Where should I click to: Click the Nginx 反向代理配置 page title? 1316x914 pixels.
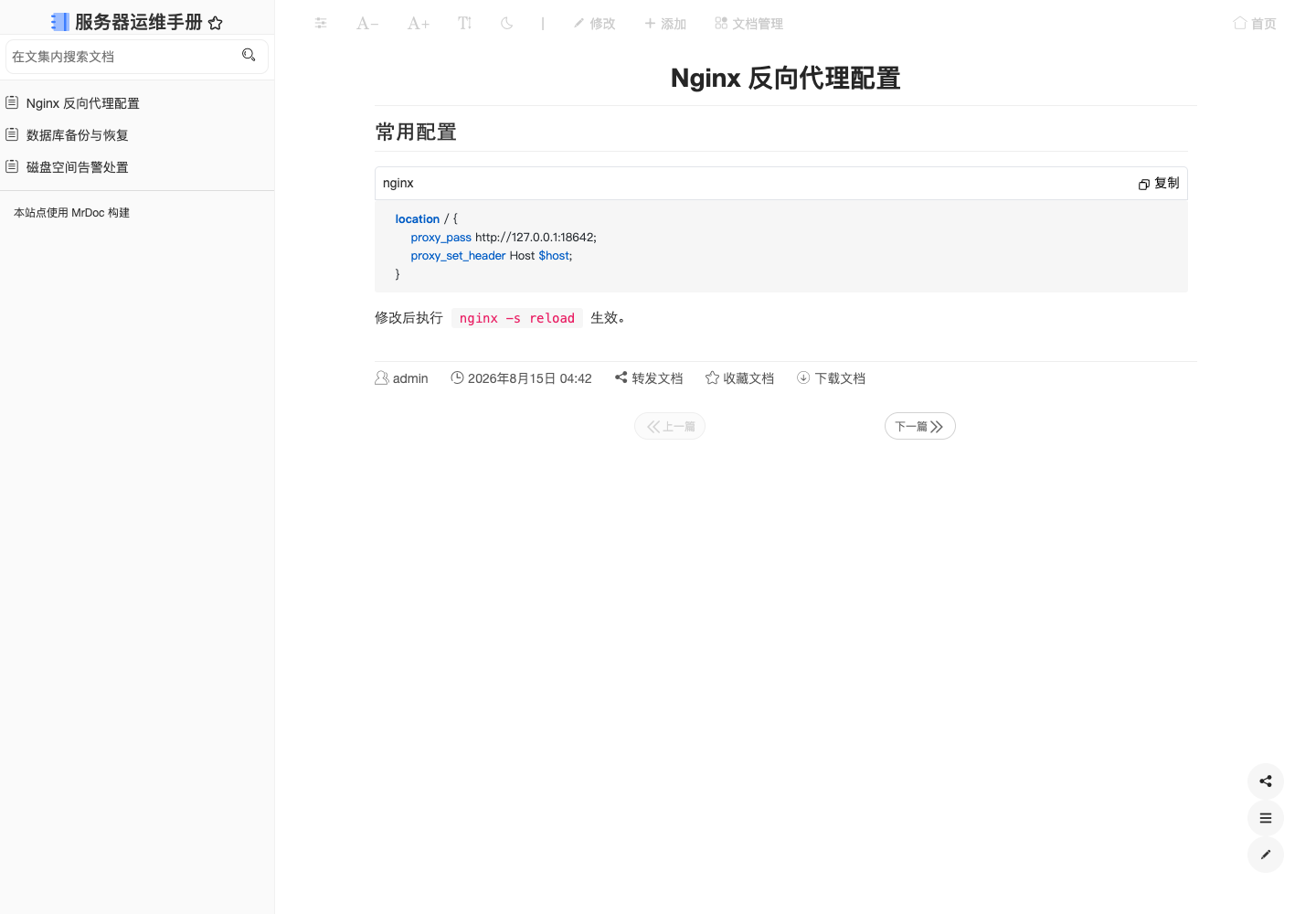coord(786,79)
